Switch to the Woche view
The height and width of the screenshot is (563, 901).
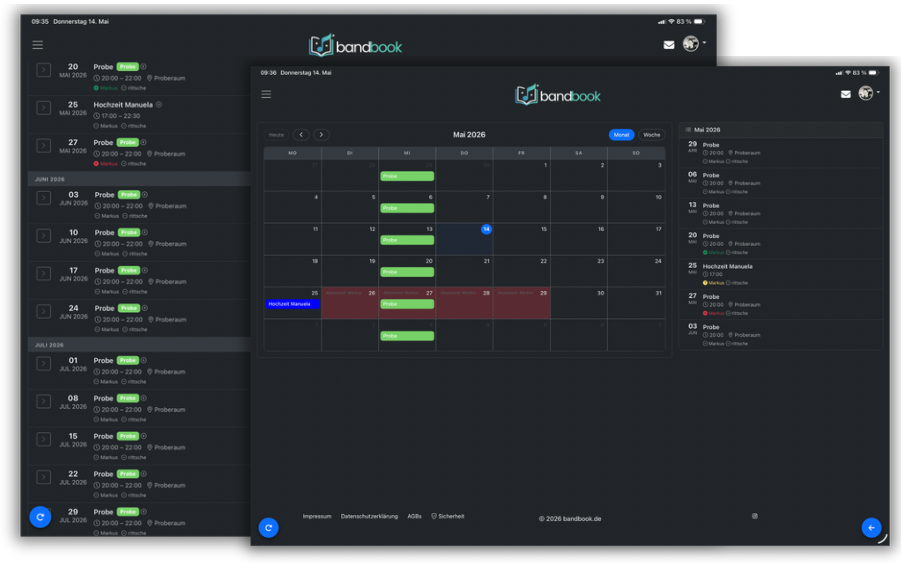[652, 135]
